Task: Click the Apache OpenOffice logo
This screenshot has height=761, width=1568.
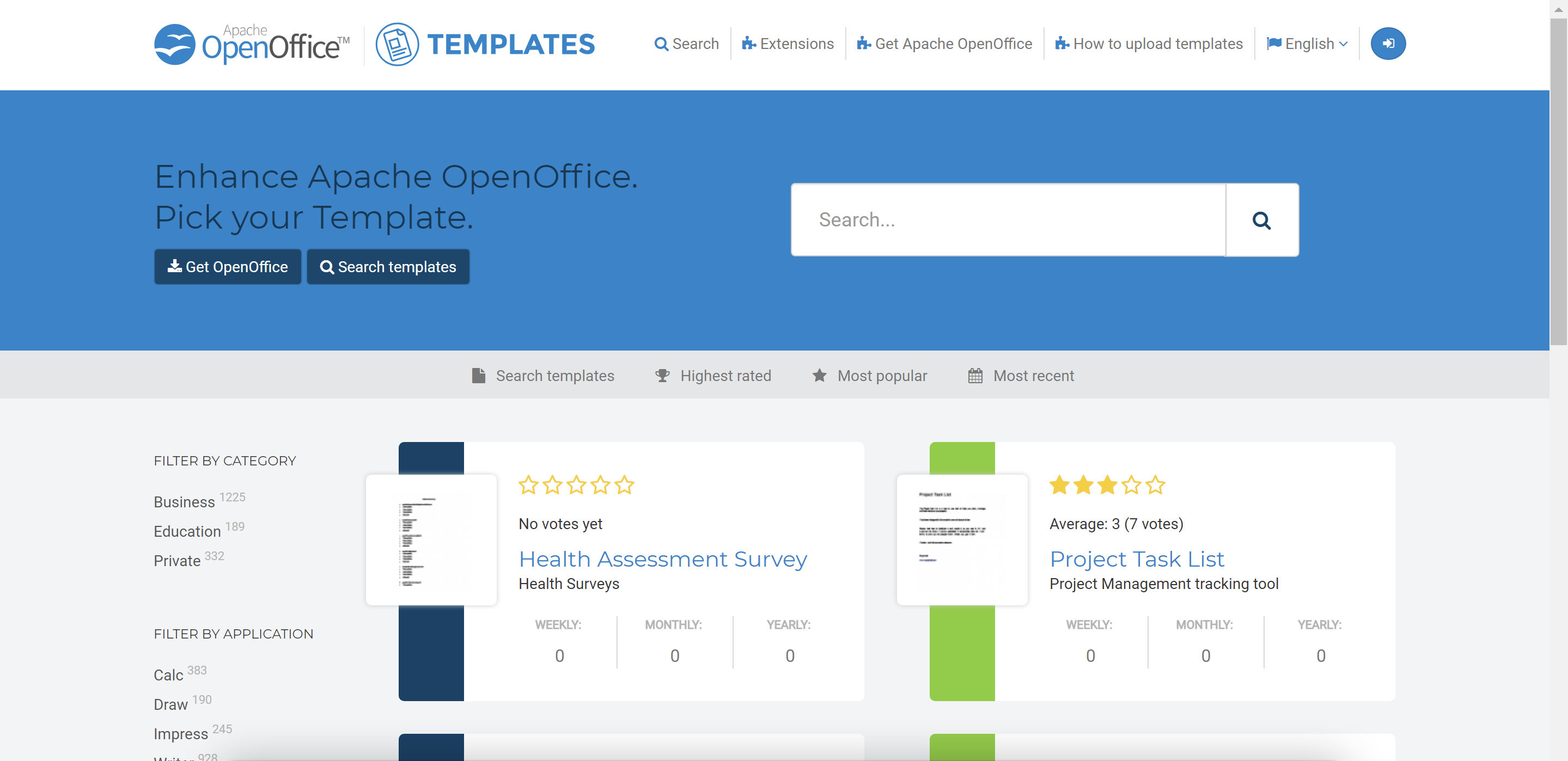Action: pyautogui.click(x=252, y=44)
